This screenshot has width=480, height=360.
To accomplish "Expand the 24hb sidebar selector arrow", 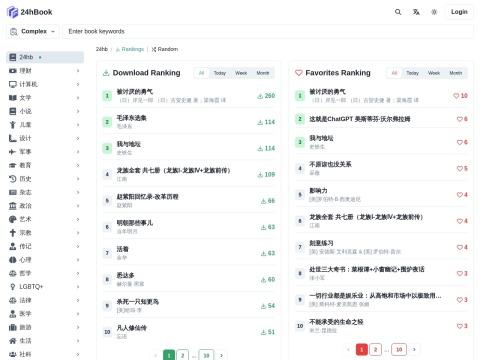I will (x=40, y=57).
